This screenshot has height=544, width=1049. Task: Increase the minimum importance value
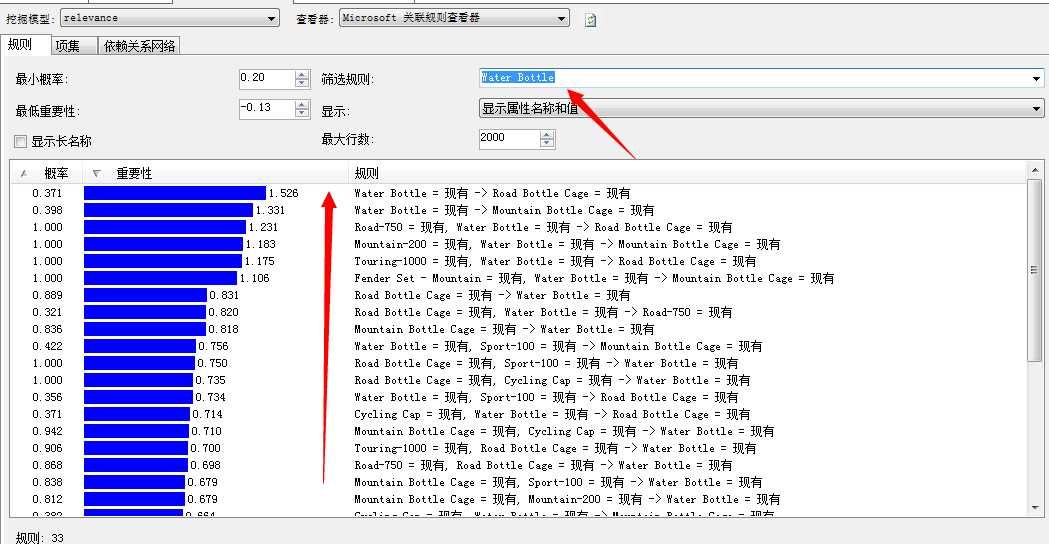click(x=302, y=104)
